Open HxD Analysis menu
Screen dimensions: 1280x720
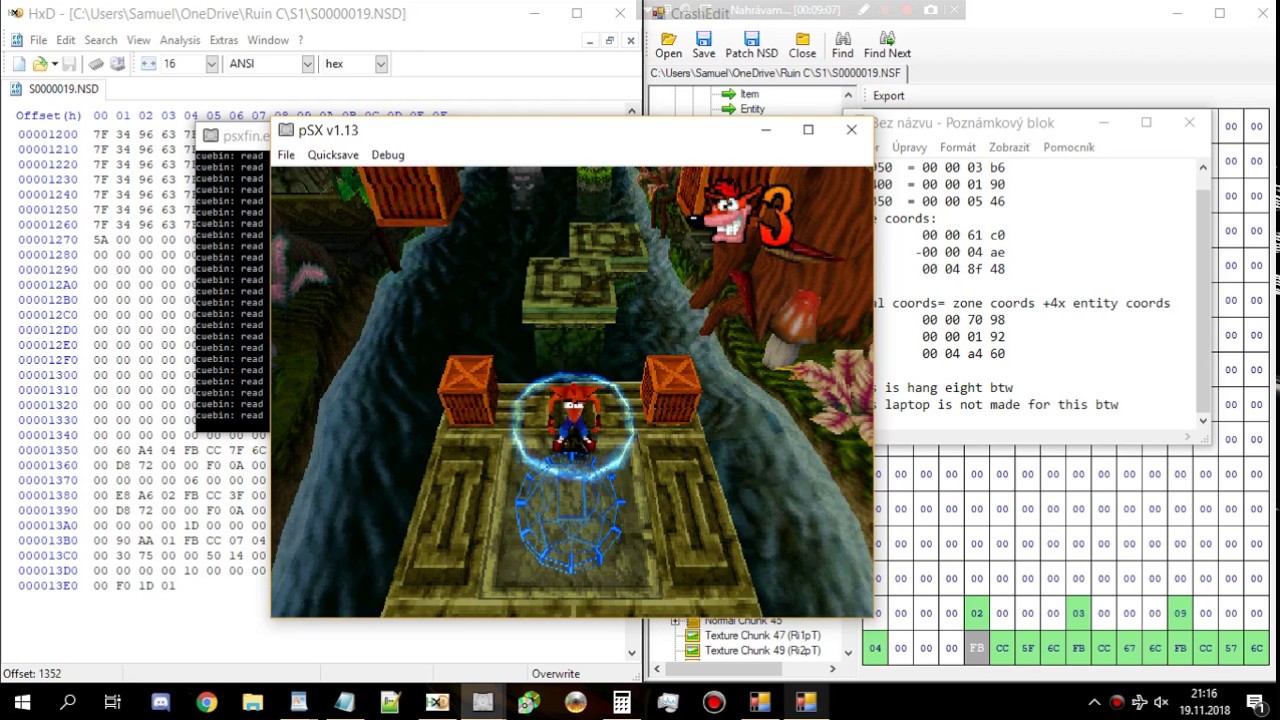click(x=180, y=40)
